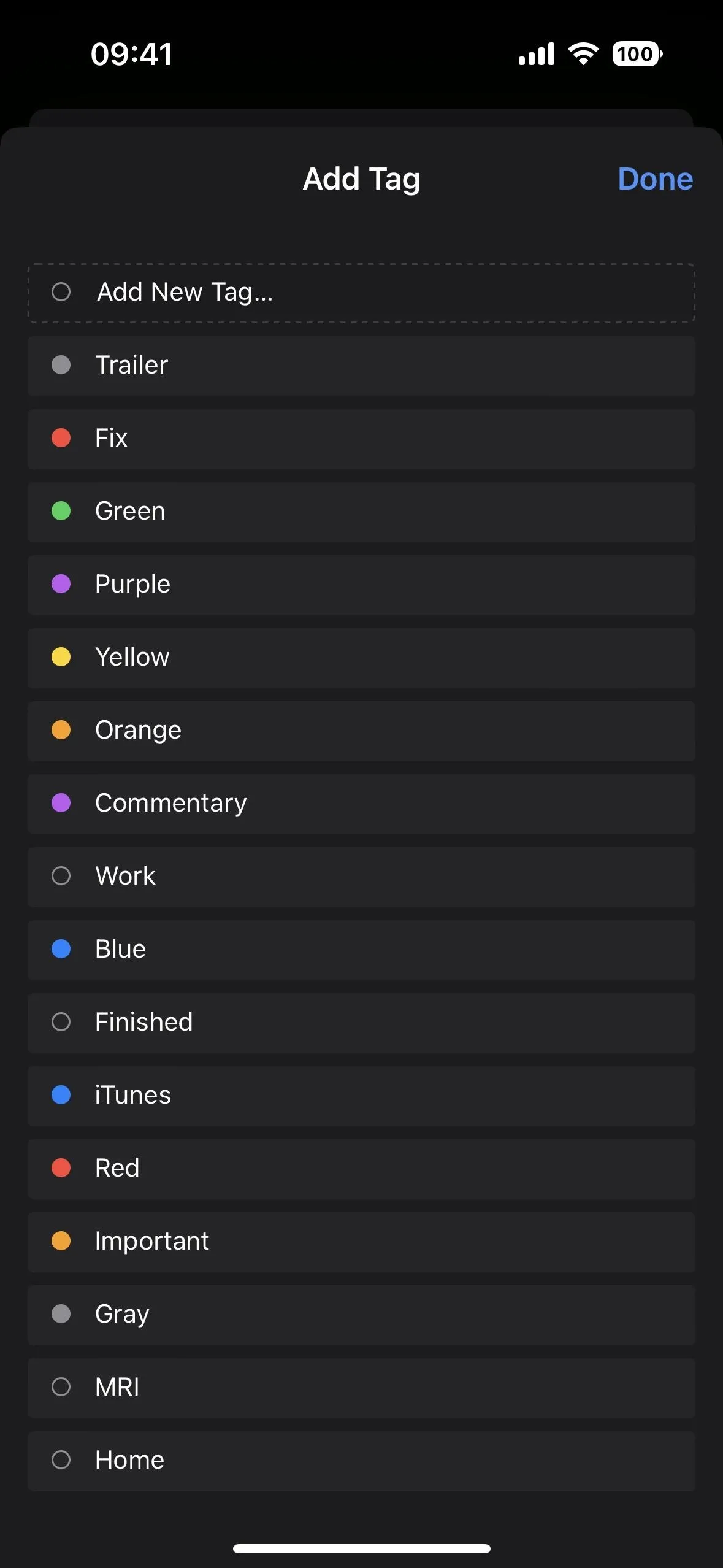Tap the battery indicator showing 100
This screenshot has width=723, height=1568.
[637, 54]
